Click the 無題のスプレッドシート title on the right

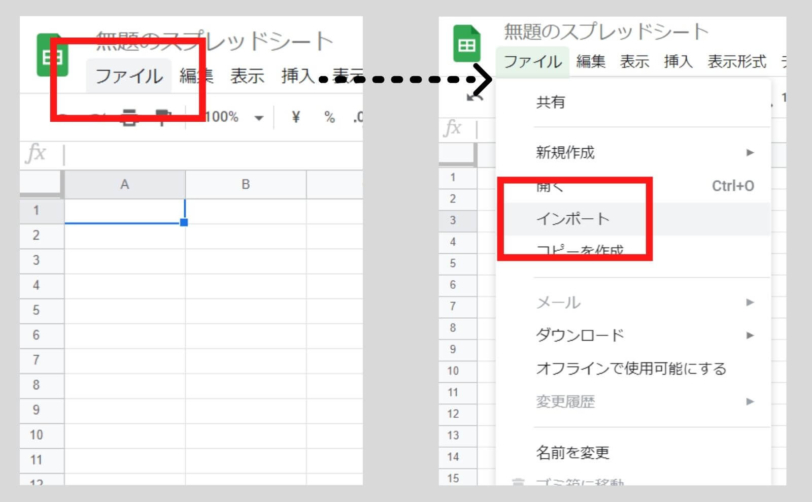(606, 32)
